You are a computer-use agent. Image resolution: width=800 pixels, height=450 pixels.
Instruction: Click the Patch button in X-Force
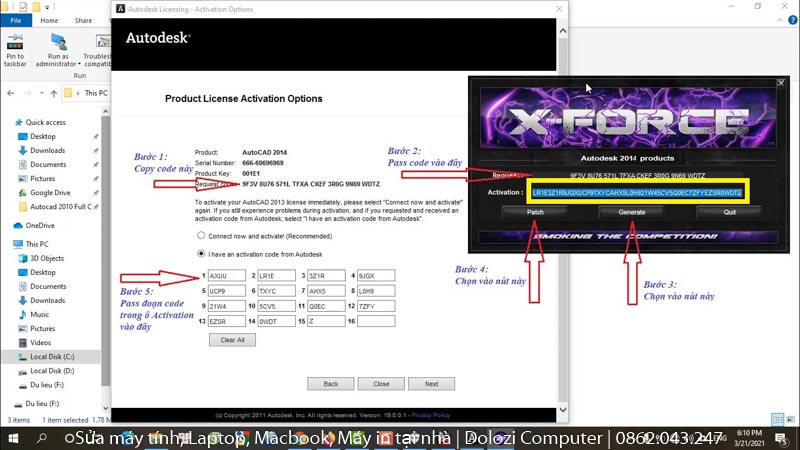click(x=535, y=212)
